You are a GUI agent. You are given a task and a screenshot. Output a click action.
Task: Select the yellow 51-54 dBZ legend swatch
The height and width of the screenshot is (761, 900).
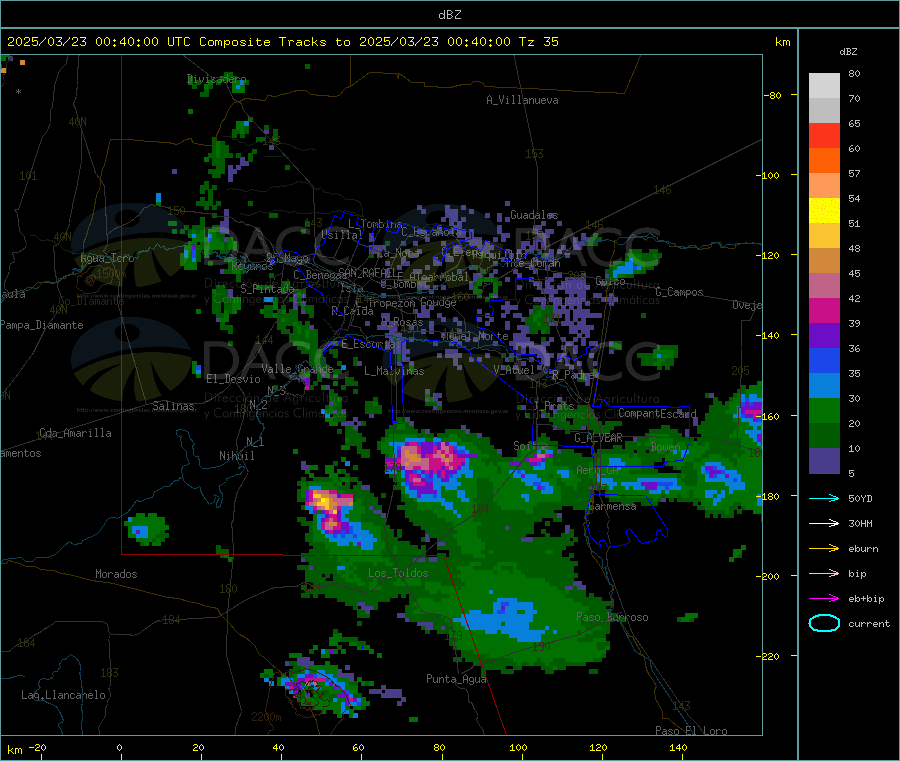[x=824, y=211]
